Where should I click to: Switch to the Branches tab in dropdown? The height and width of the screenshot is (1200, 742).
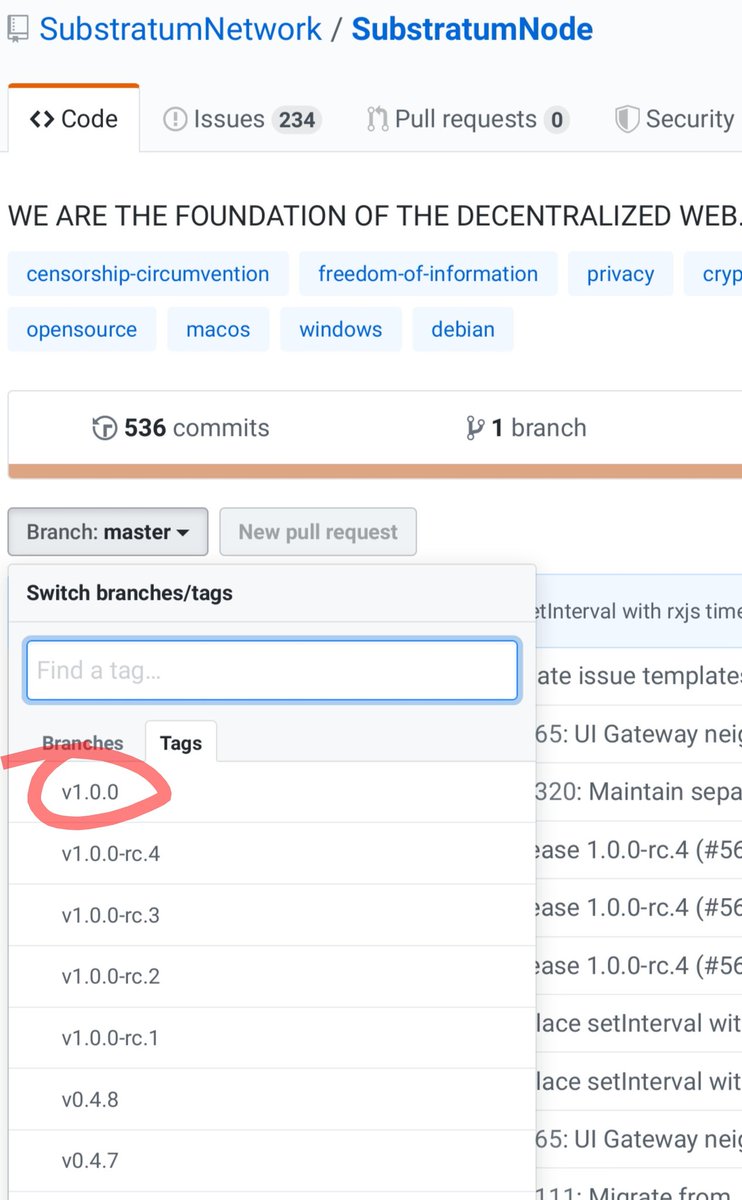point(83,743)
